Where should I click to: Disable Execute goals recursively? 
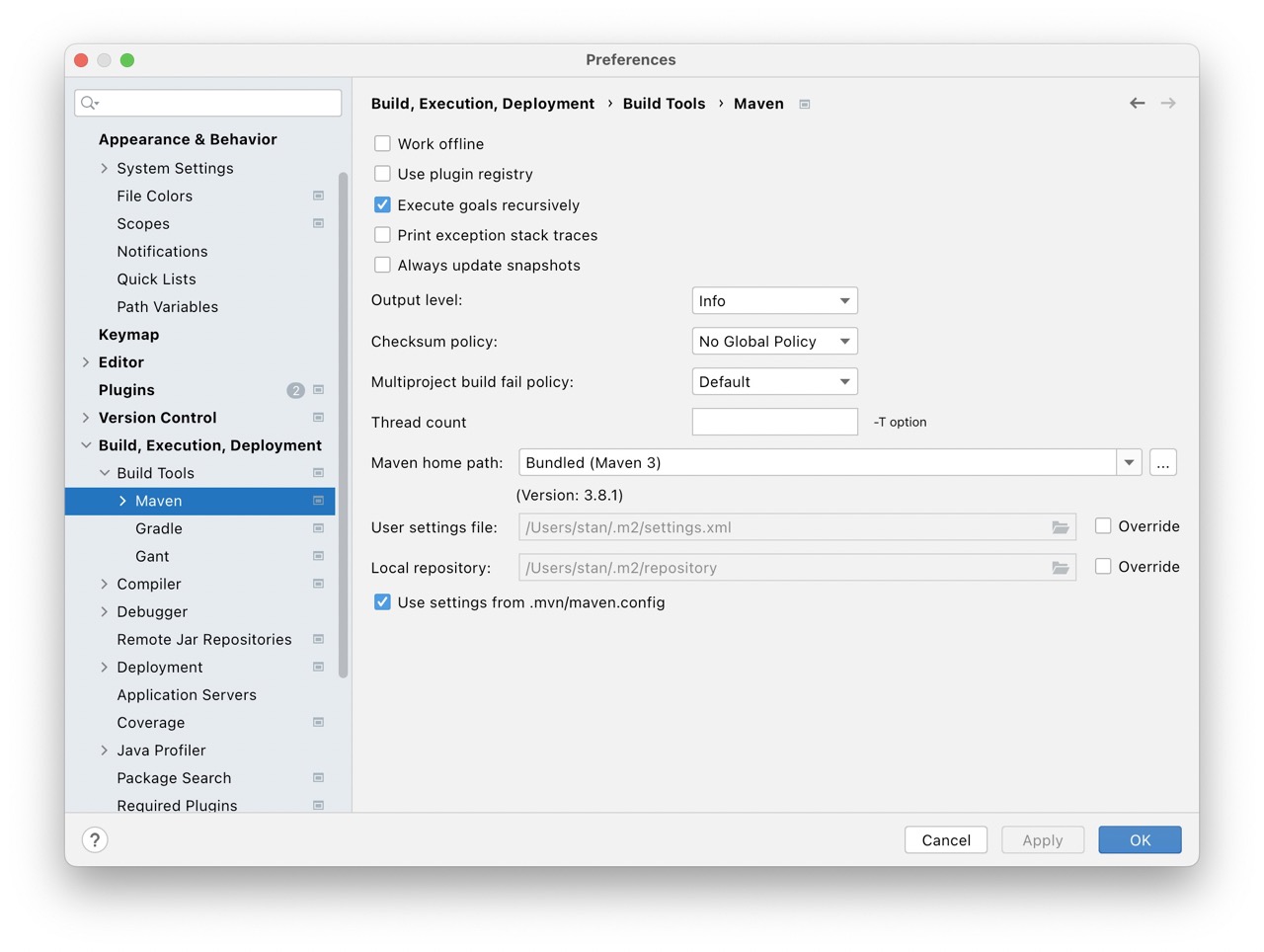(x=382, y=204)
